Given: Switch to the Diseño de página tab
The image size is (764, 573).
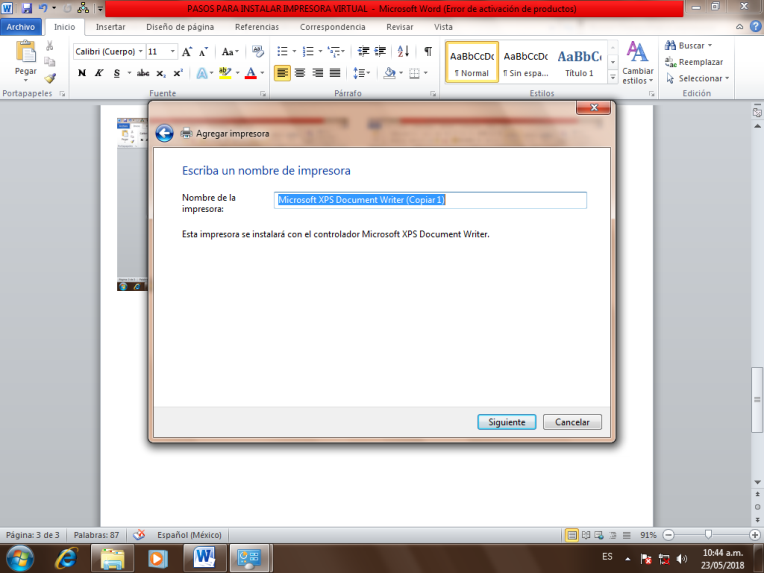Looking at the screenshot, I should pyautogui.click(x=180, y=27).
